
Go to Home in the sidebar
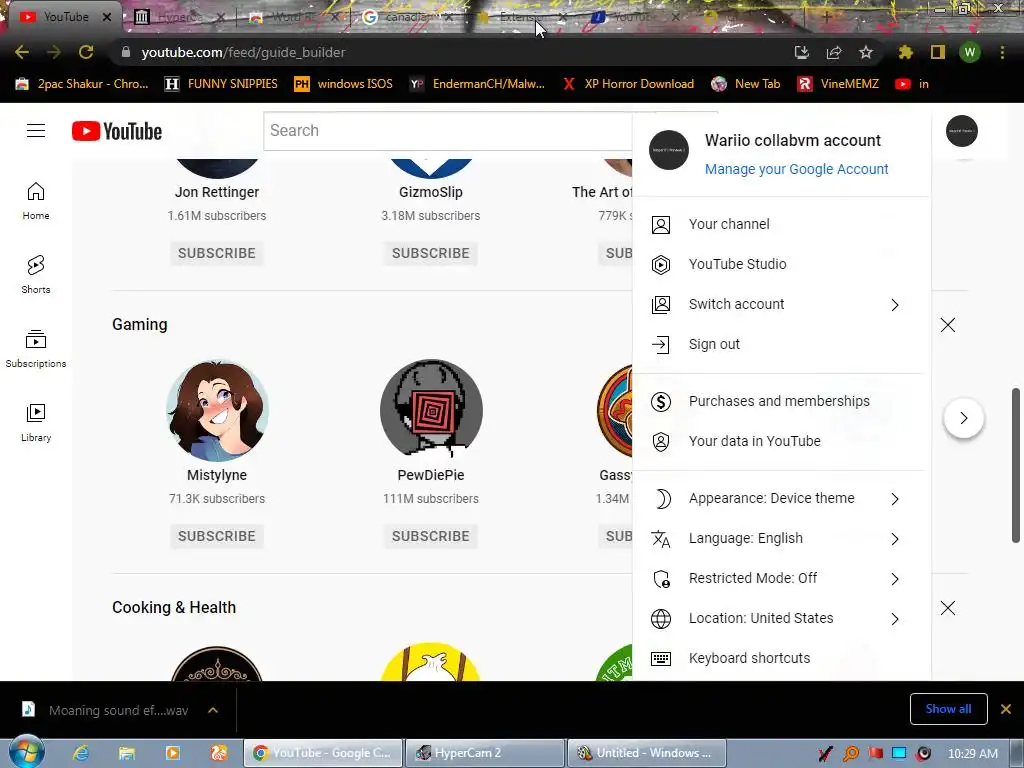(36, 200)
